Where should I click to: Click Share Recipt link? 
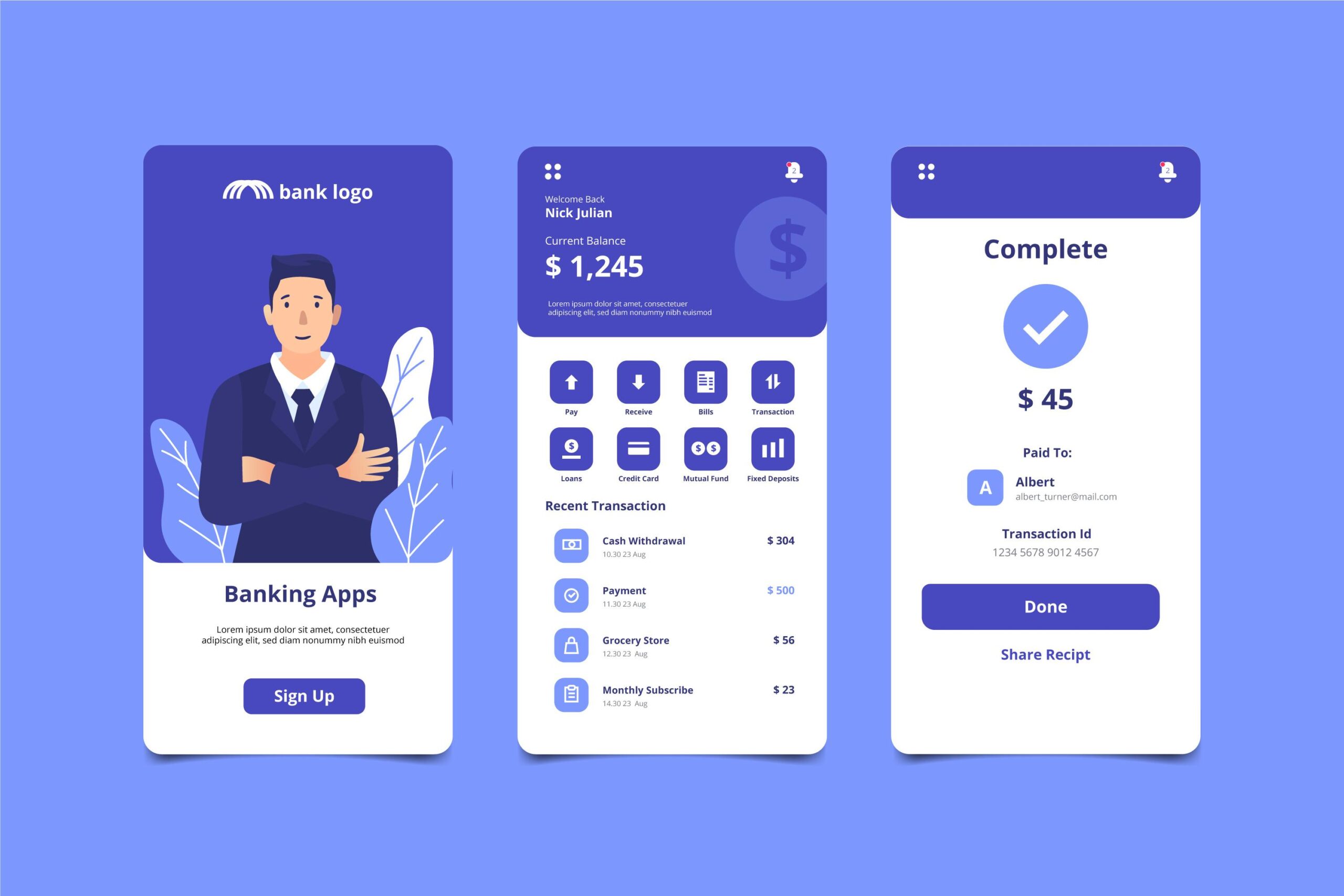click(x=1044, y=654)
